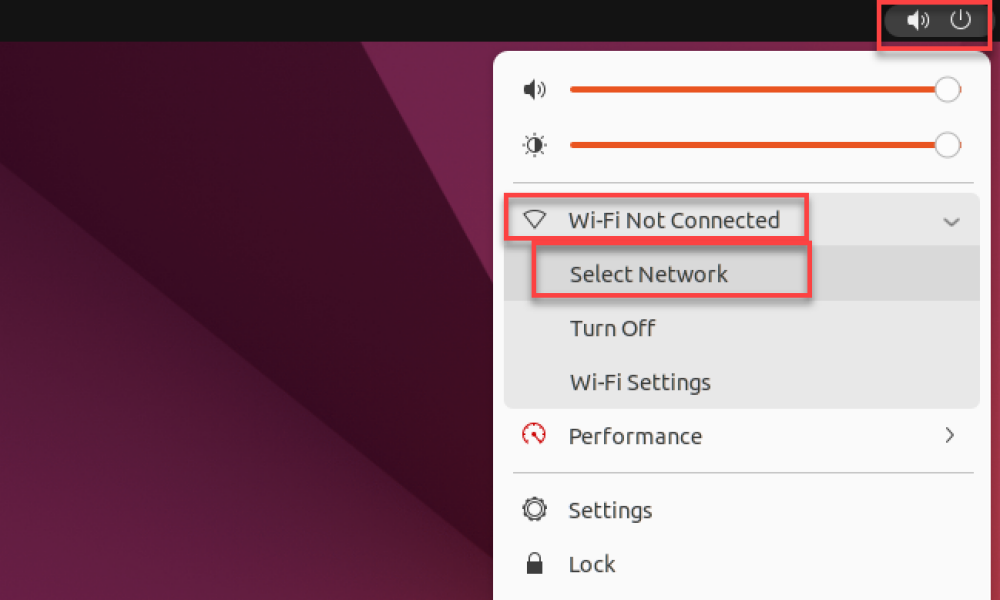The width and height of the screenshot is (1000, 600).
Task: Lock the screen
Action: [742, 564]
